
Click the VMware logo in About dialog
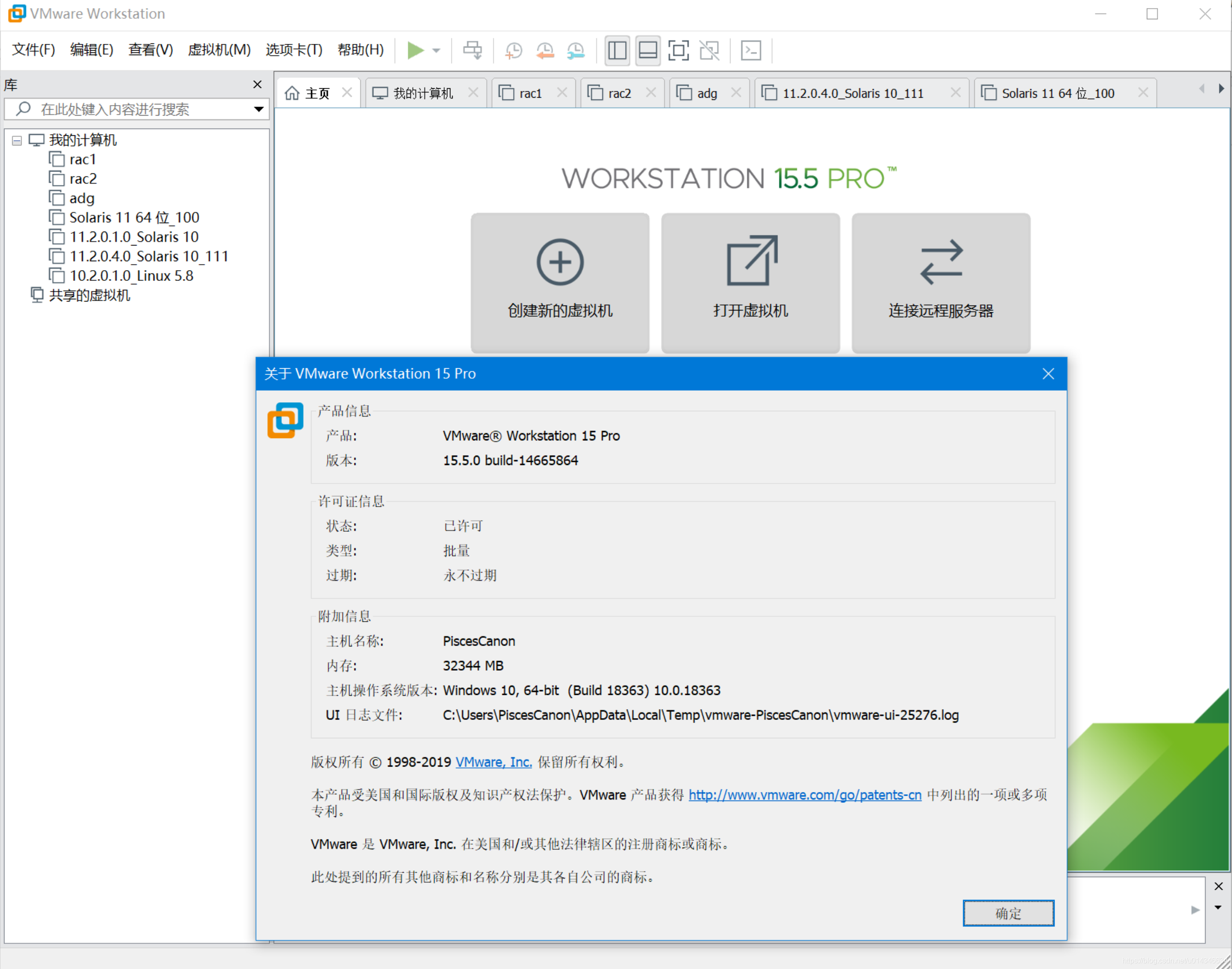[285, 420]
